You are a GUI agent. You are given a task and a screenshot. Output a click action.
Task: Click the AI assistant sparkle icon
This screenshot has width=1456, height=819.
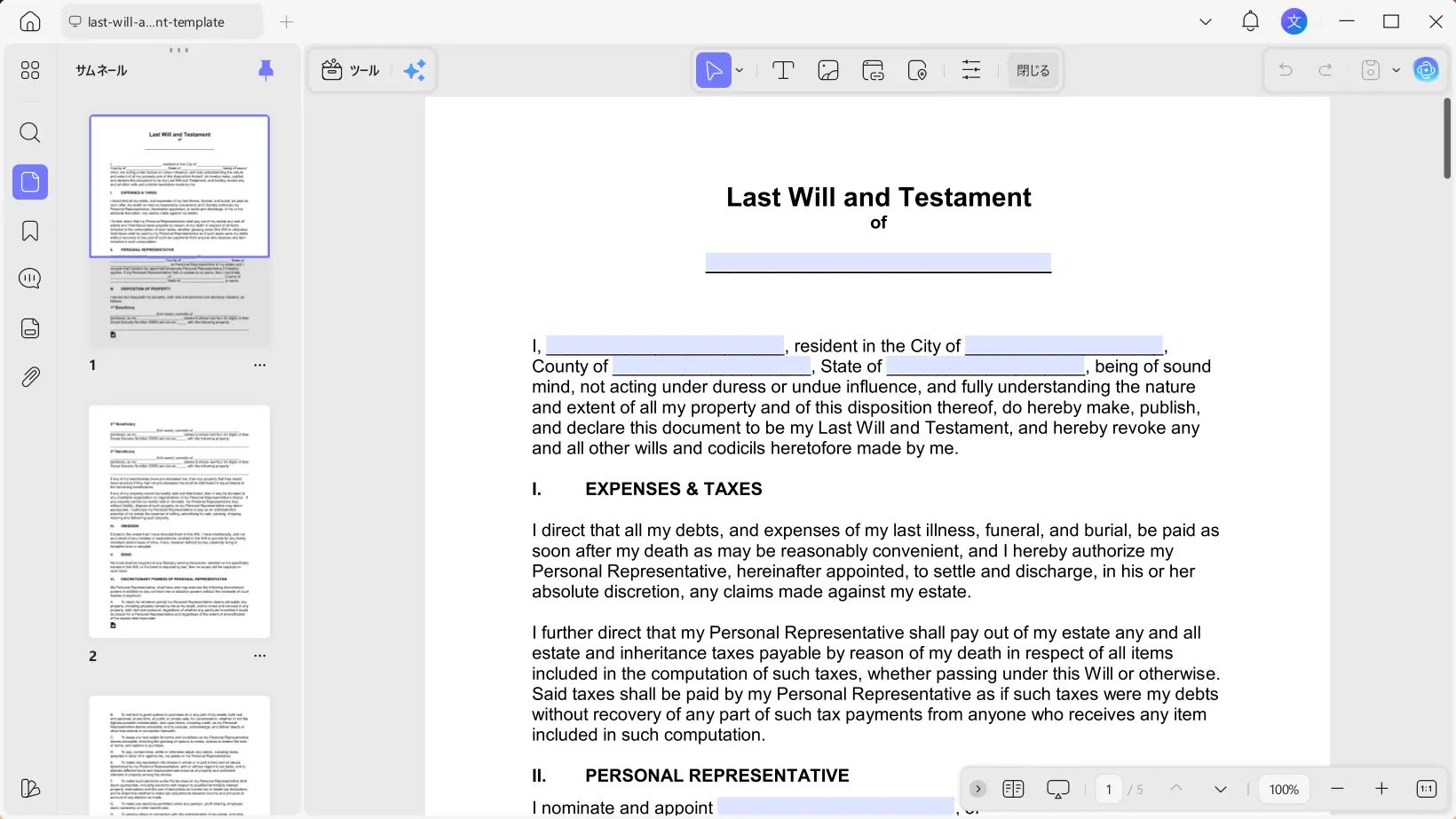pyautogui.click(x=415, y=71)
